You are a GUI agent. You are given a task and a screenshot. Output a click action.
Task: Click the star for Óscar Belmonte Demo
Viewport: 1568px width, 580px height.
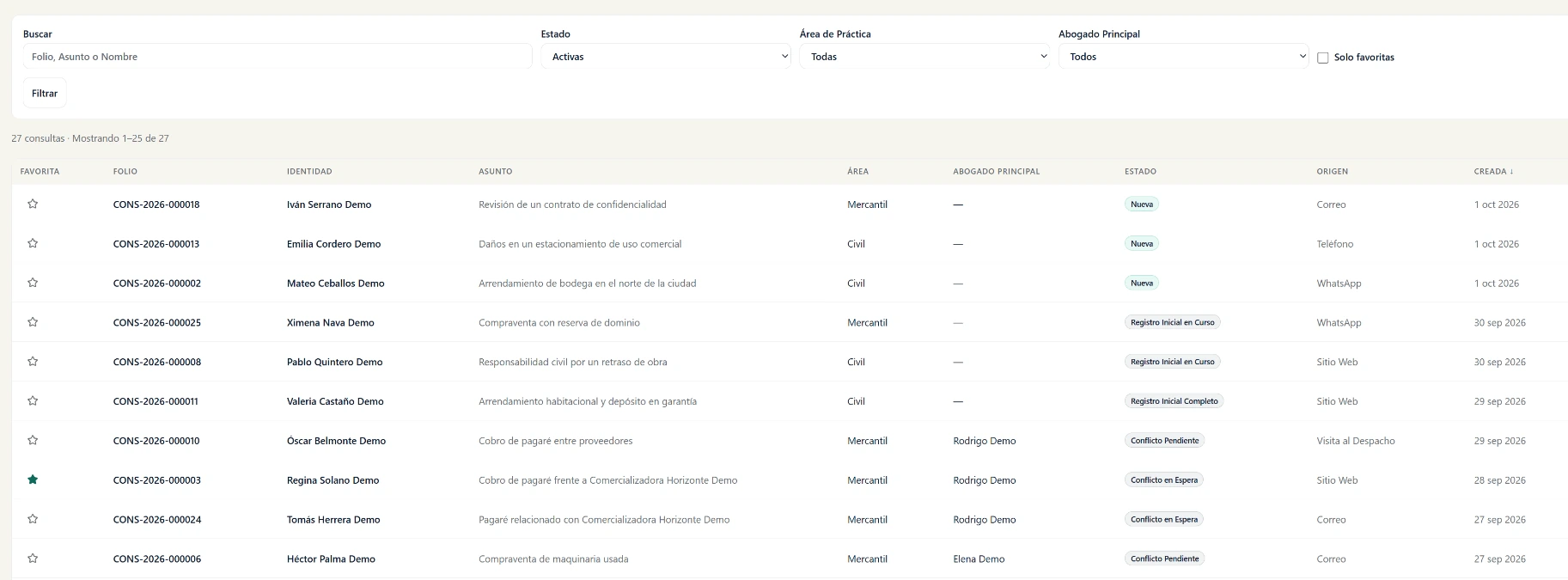[x=33, y=441]
